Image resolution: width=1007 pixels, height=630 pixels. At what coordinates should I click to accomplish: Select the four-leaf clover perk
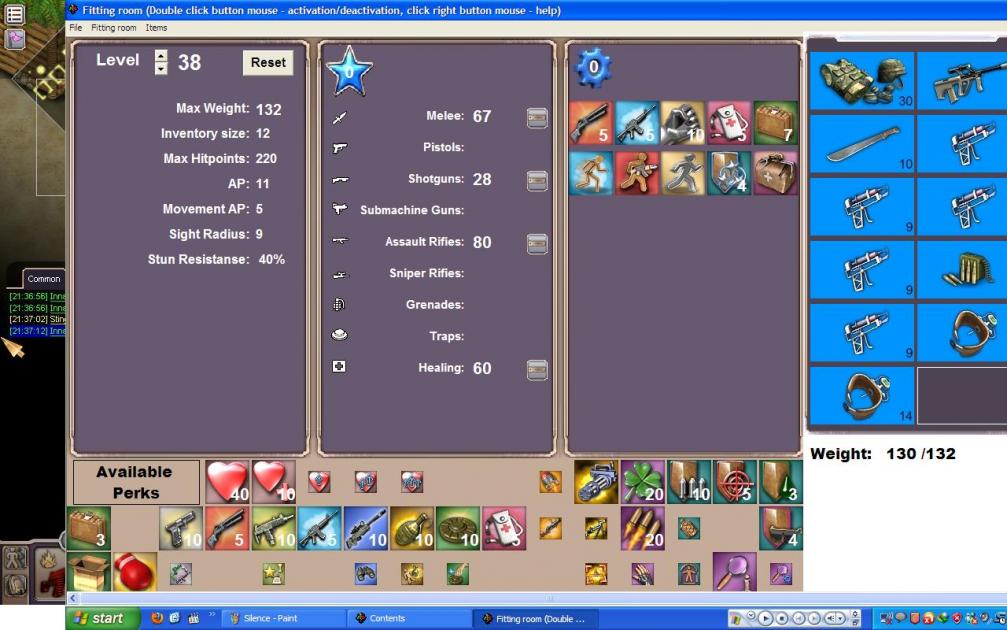coord(642,482)
